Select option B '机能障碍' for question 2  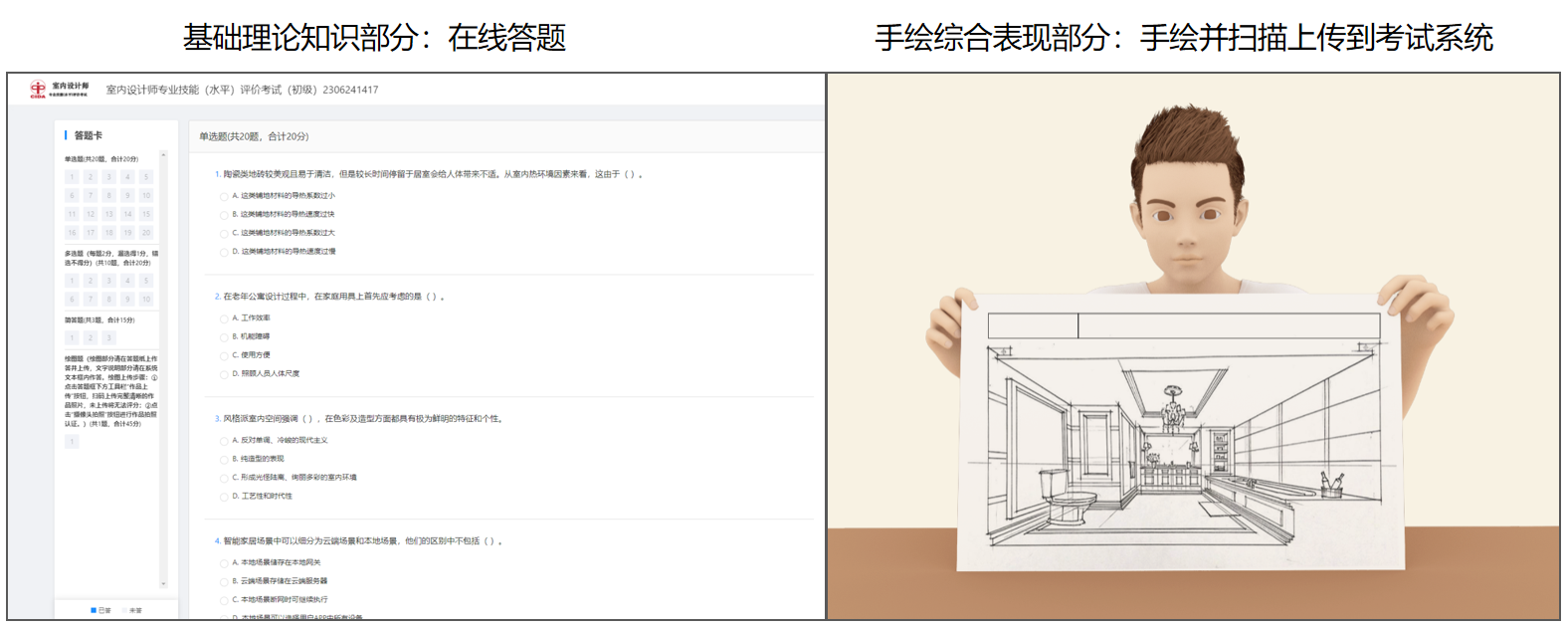click(224, 337)
